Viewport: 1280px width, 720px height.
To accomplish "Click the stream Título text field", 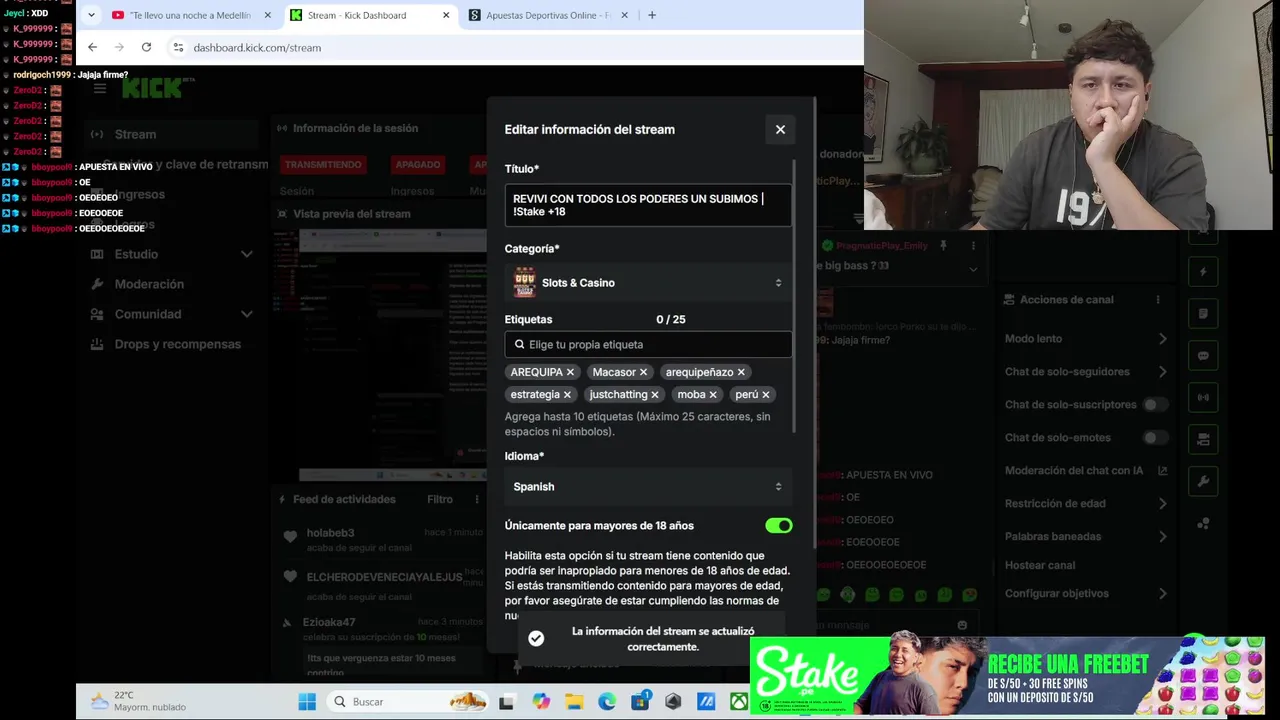I will click(648, 205).
